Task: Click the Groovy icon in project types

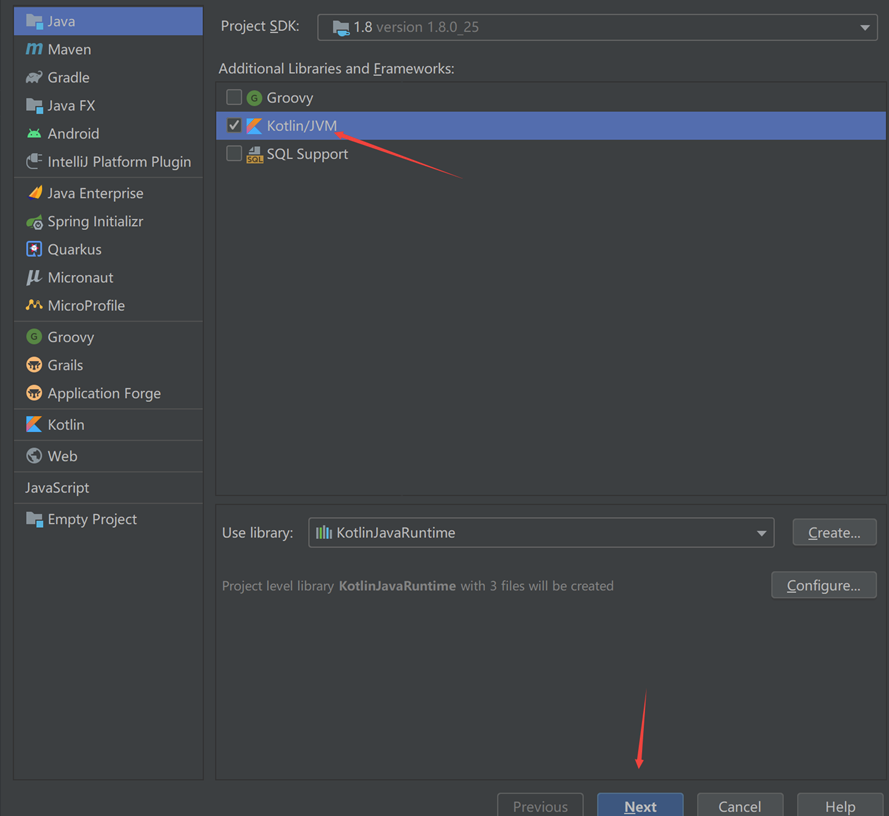Action: coord(34,337)
